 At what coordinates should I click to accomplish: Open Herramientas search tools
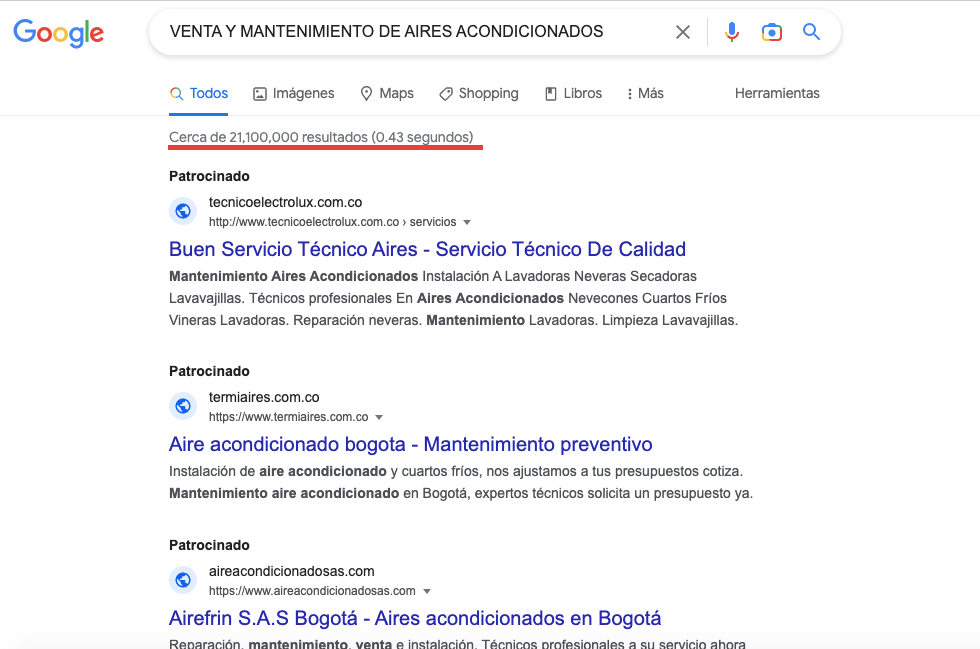[777, 94]
